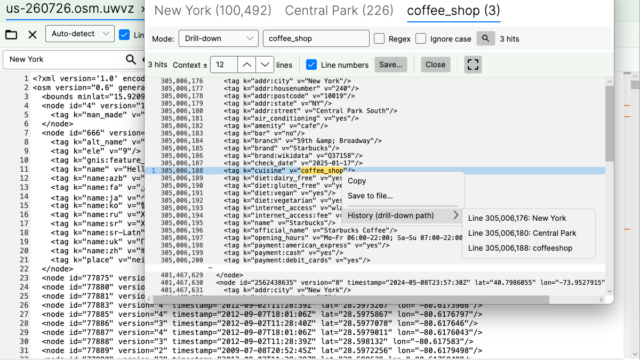Viewport: 640px width, 360px height.
Task: Click magnifier icon in the New York search box
Action: point(131,59)
